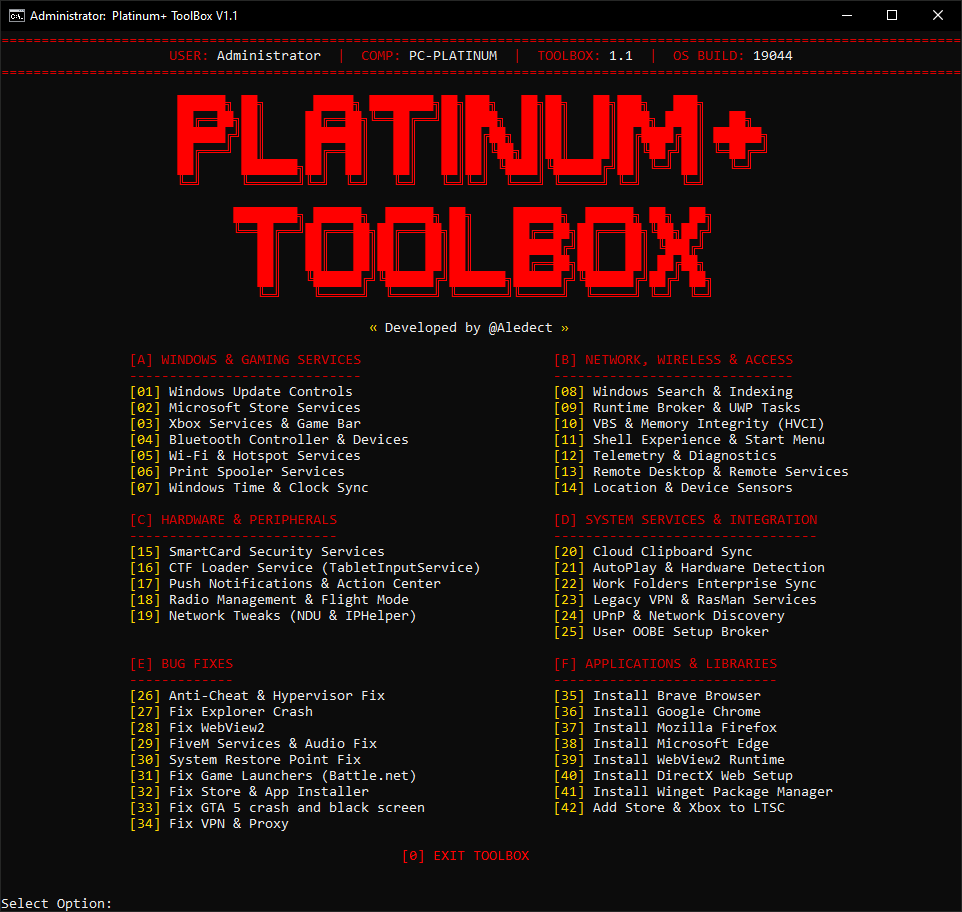Click '[11] Shell Experience & Start Menu'
Viewport: 962px width, 912px height.
pyautogui.click(x=689, y=439)
